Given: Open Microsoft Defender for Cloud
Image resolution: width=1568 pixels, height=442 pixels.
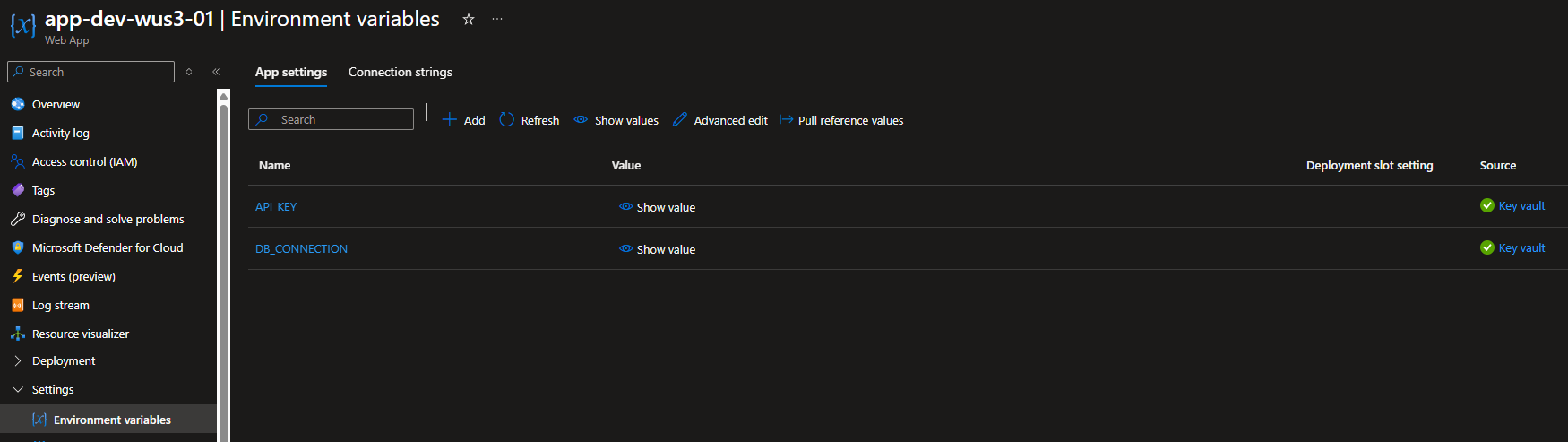Looking at the screenshot, I should click(108, 247).
